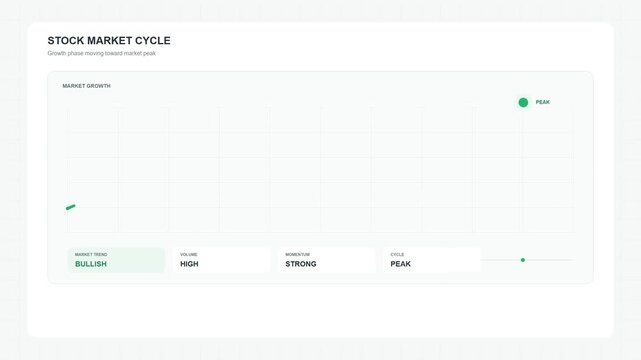Select the STRONG momentum card
The image size is (641, 360).
pyautogui.click(x=326, y=260)
